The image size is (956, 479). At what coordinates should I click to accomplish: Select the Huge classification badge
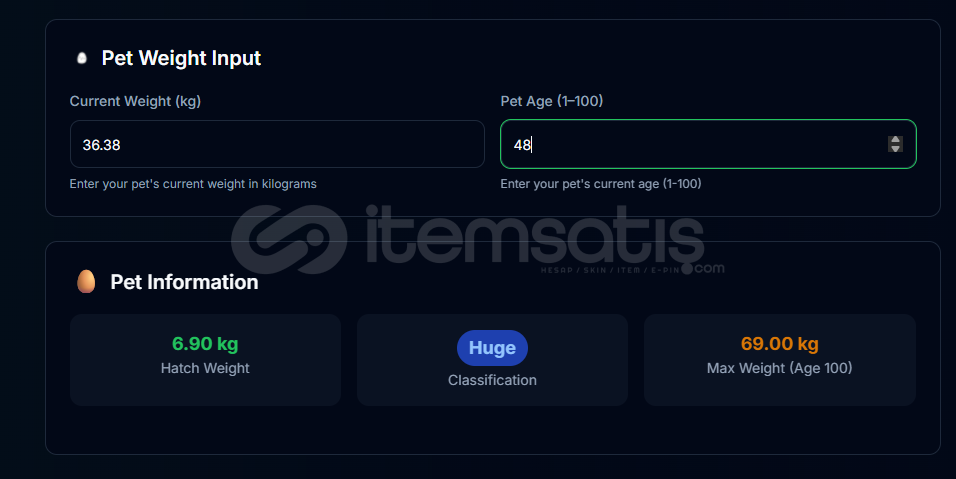pos(492,348)
